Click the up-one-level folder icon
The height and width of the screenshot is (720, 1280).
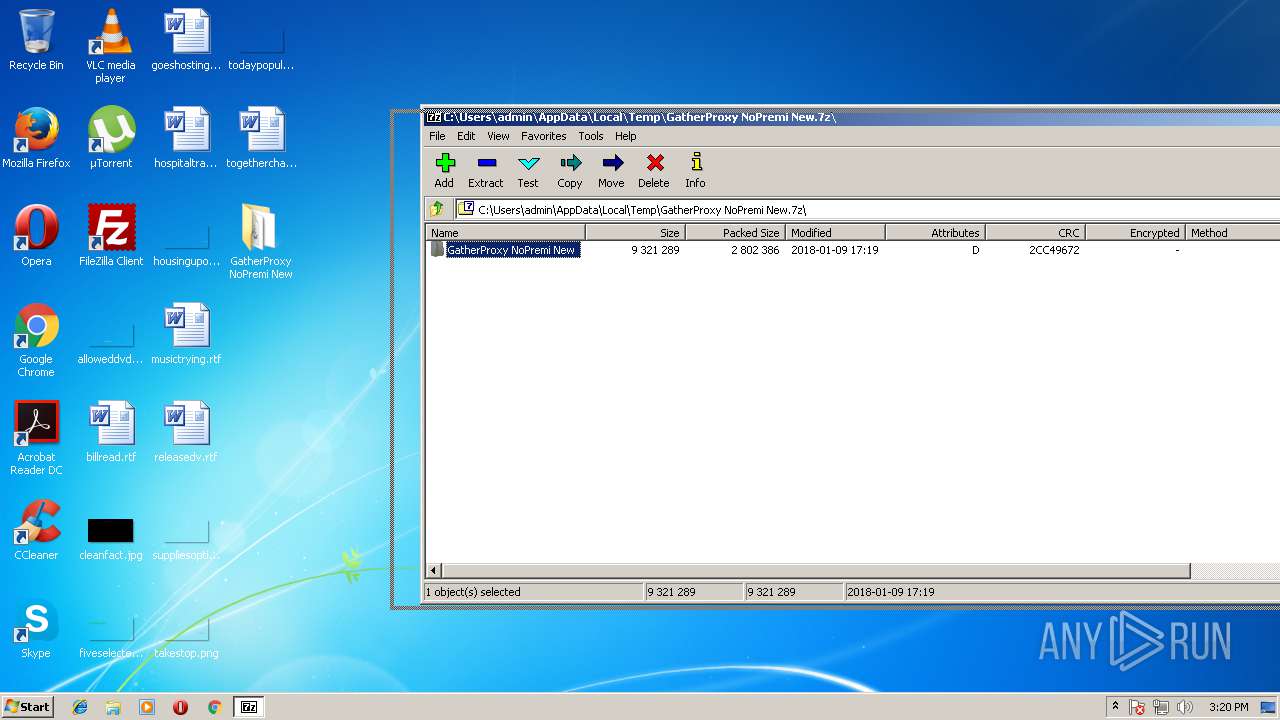437,209
